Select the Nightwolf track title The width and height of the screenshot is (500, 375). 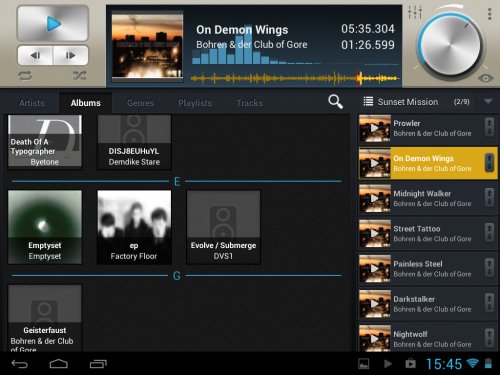pyautogui.click(x=410, y=334)
